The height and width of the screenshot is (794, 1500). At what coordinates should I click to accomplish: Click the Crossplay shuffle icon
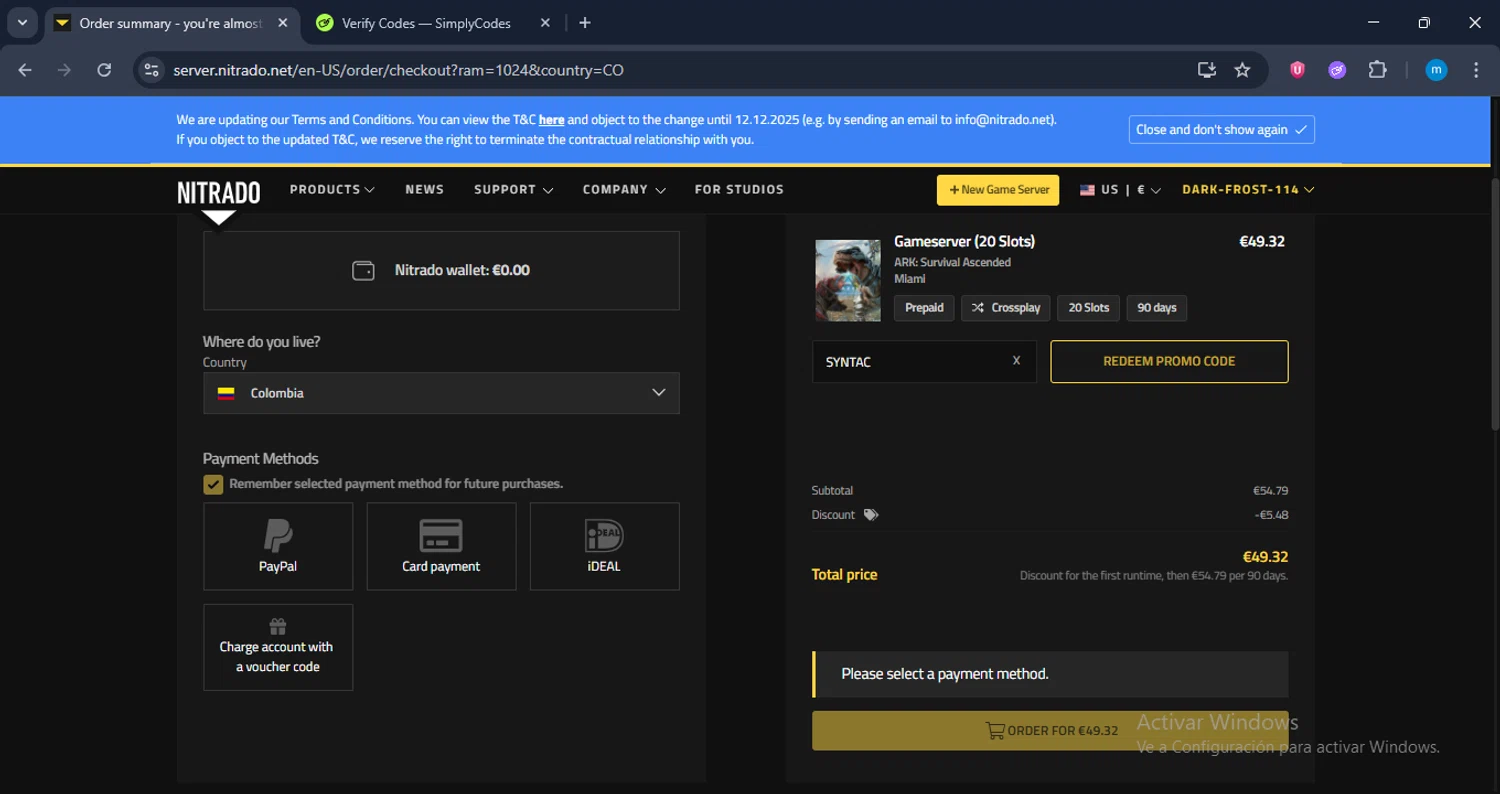coord(978,308)
